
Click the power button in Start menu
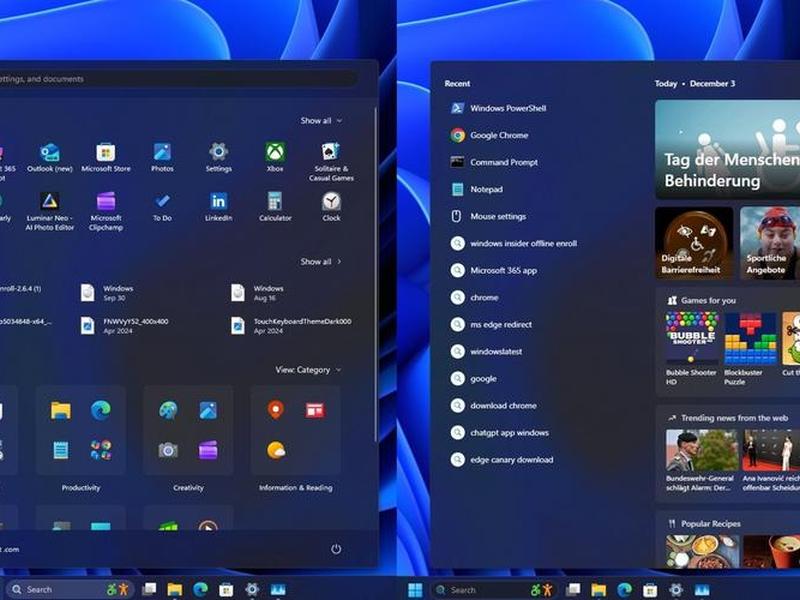[336, 549]
